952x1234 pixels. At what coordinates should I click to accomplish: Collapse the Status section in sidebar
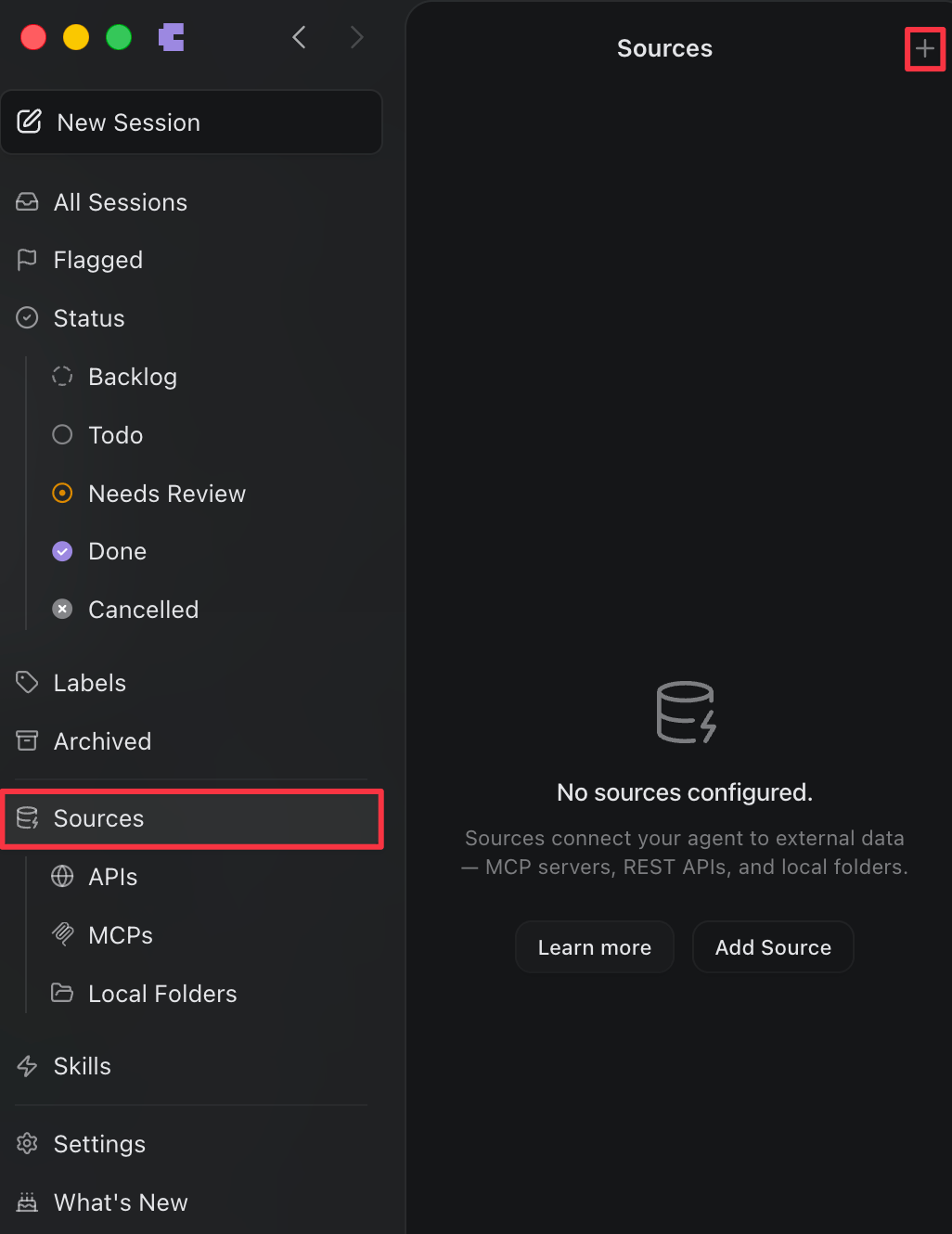[89, 317]
